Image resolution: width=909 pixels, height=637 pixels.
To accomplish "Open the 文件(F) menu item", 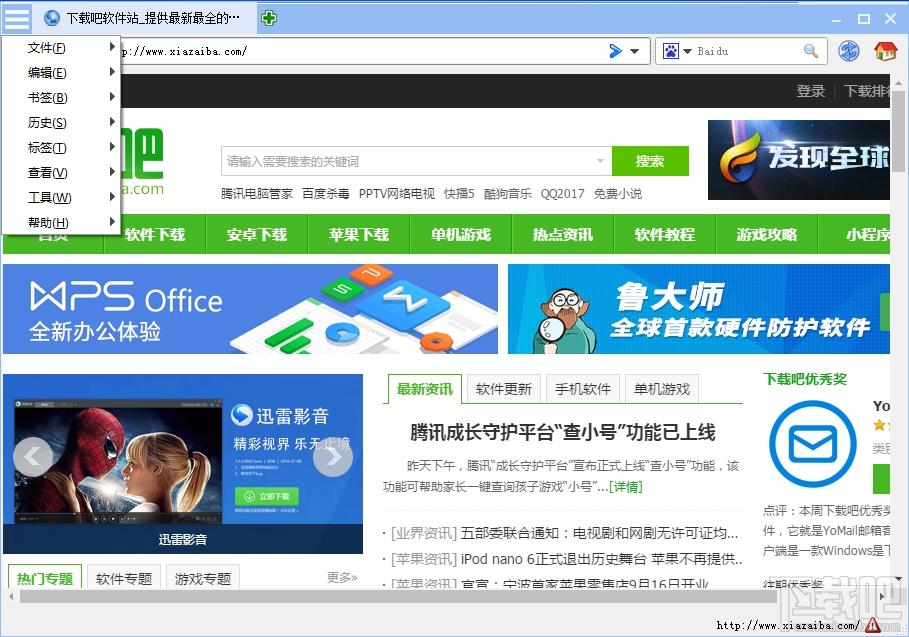I will [x=61, y=48].
